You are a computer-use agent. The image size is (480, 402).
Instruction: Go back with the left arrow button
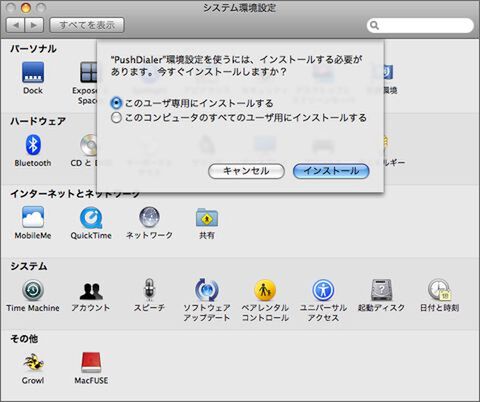coord(15,25)
